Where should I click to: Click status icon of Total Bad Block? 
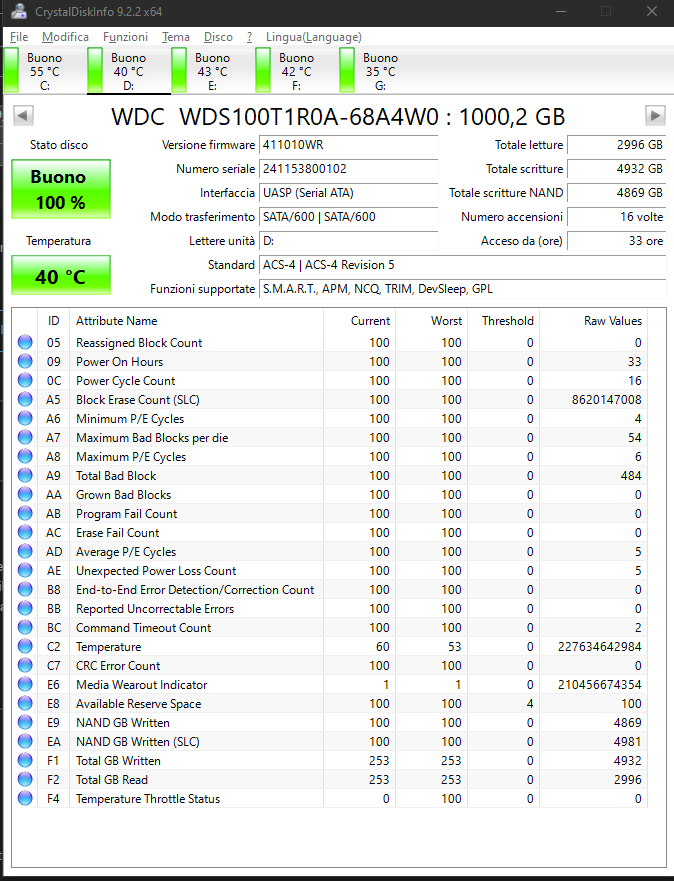pyautogui.click(x=25, y=475)
